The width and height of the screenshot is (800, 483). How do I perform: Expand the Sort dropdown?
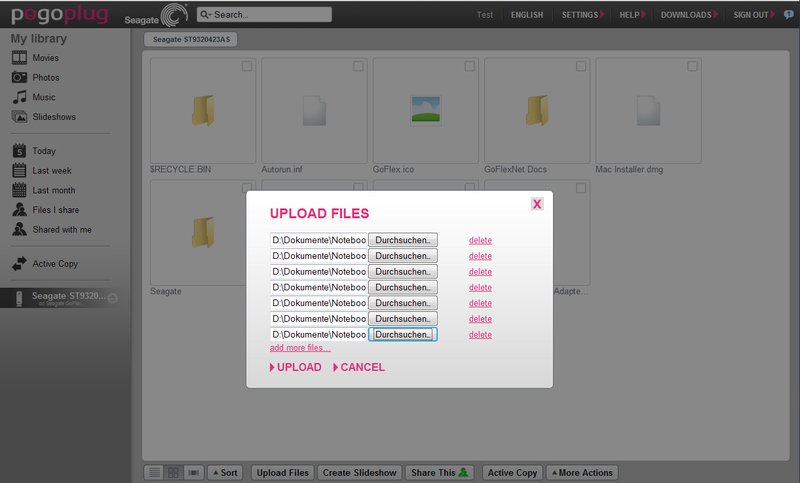coord(225,472)
